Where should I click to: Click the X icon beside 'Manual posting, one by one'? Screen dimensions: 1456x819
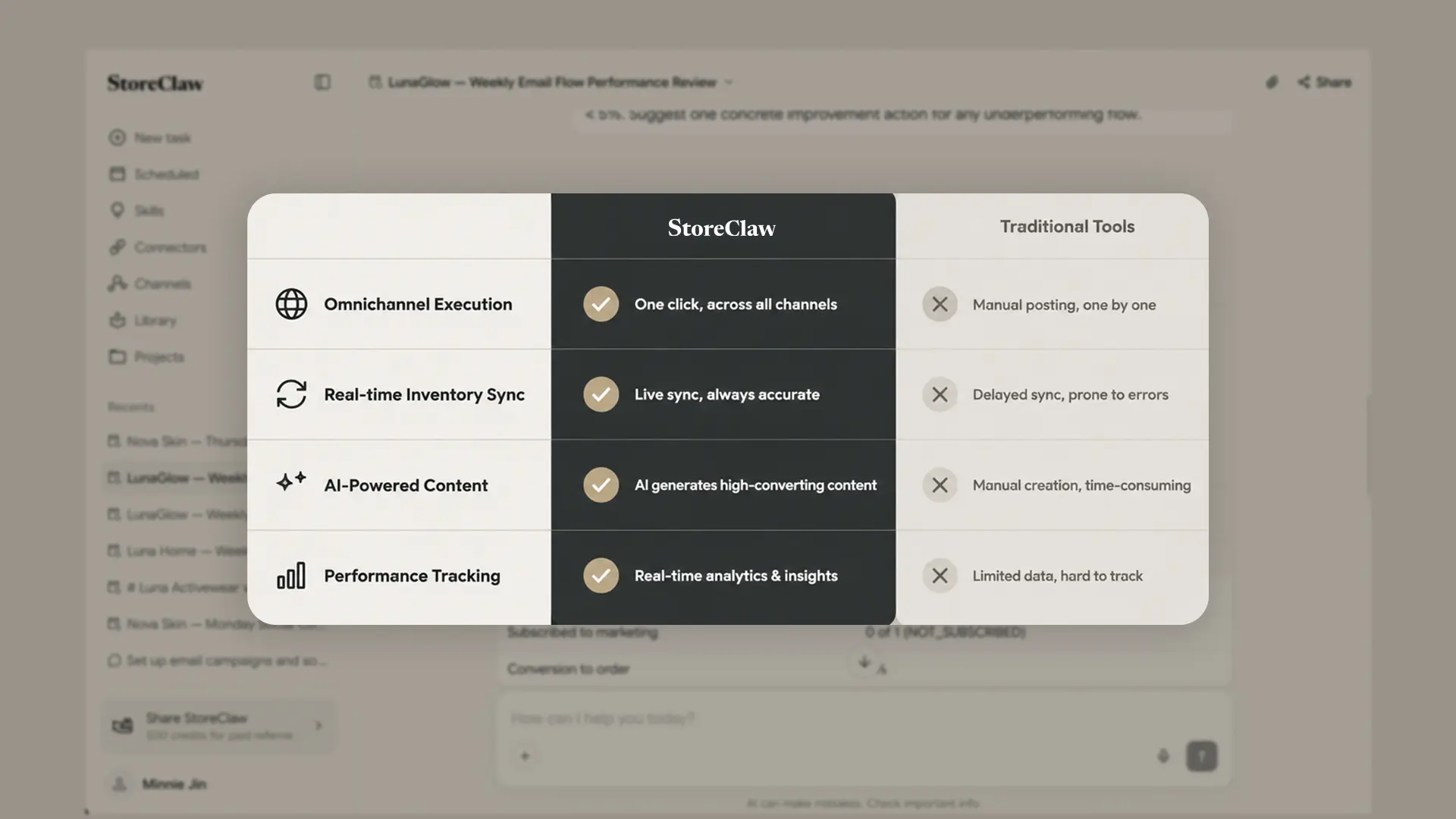940,304
